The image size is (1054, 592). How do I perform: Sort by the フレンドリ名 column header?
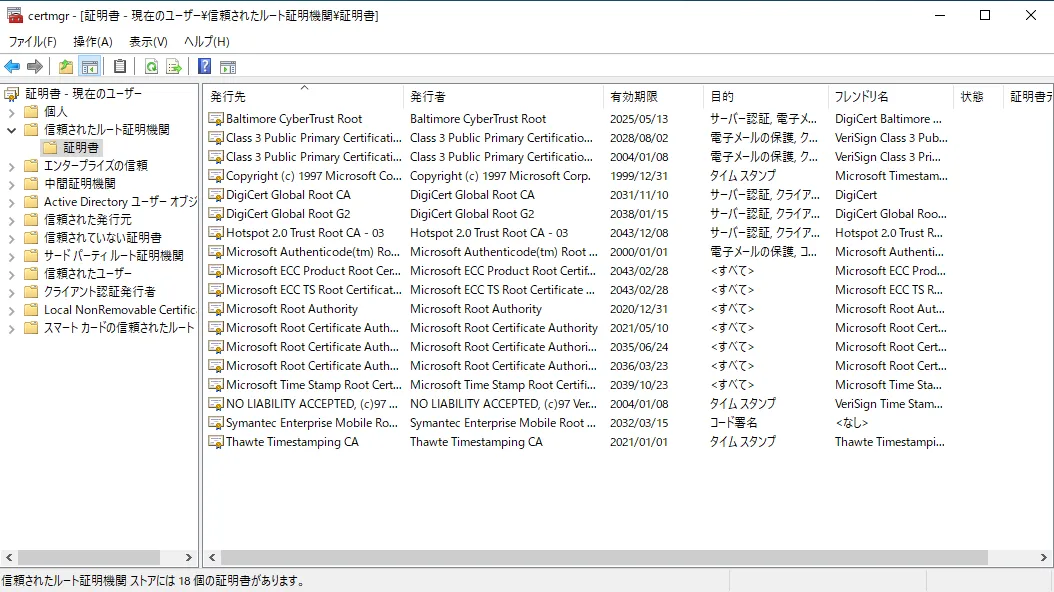coord(891,97)
